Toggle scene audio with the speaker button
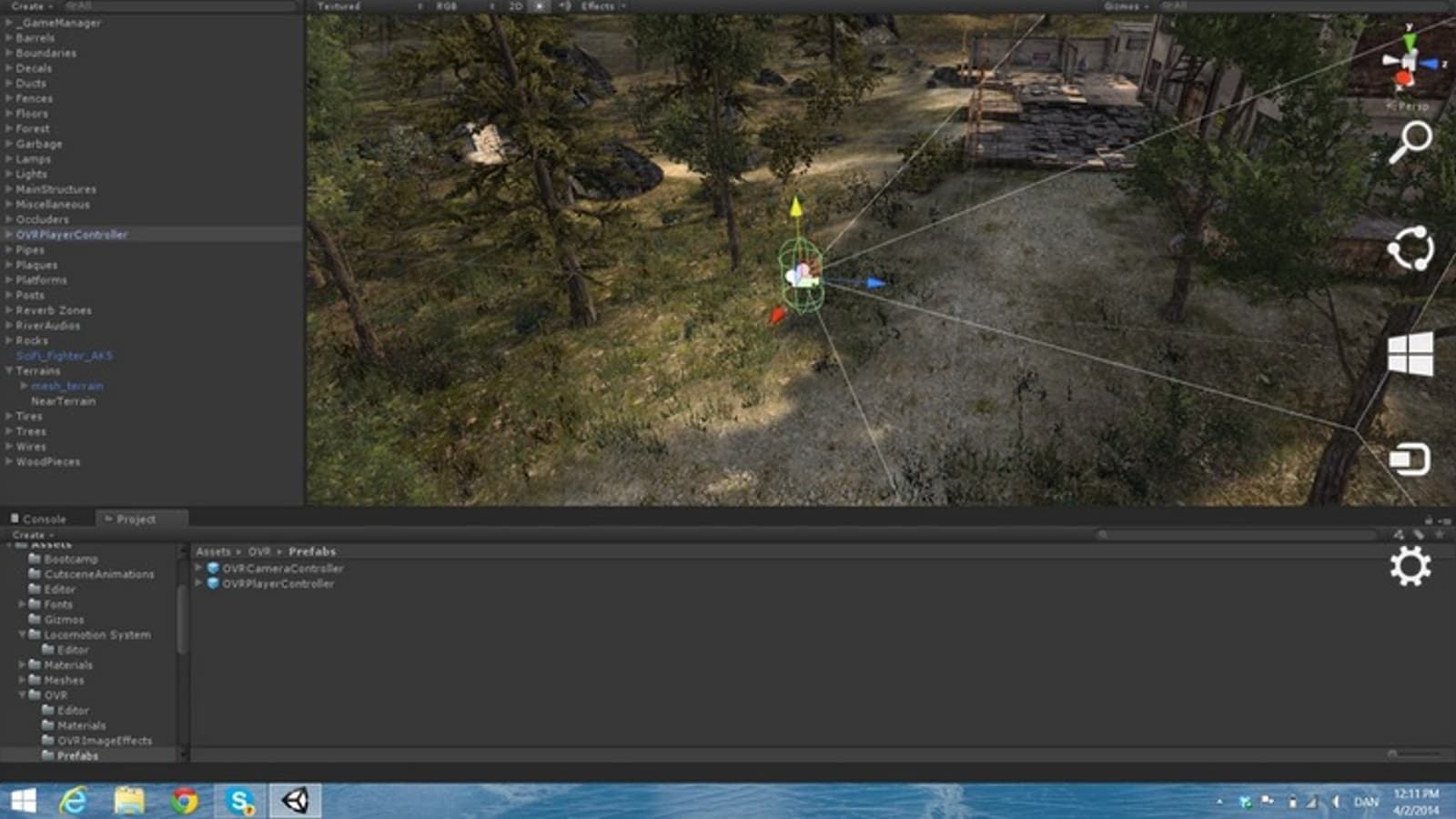The image size is (1456, 819). coord(565,6)
